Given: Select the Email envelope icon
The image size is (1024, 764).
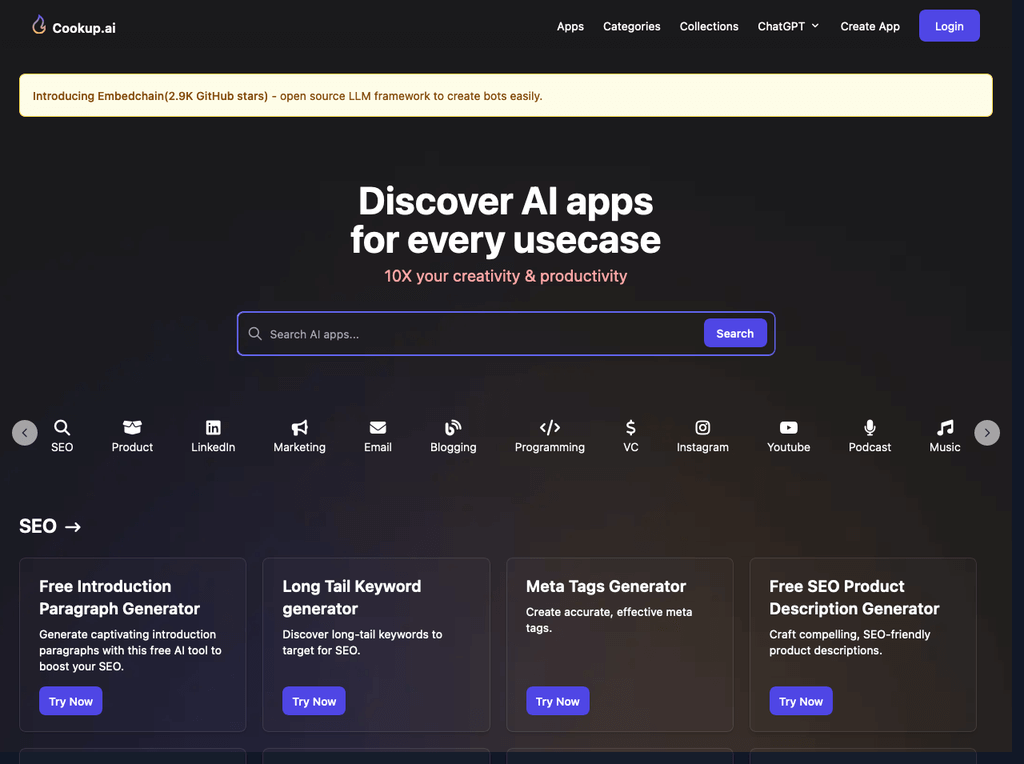Looking at the screenshot, I should click(x=377, y=428).
